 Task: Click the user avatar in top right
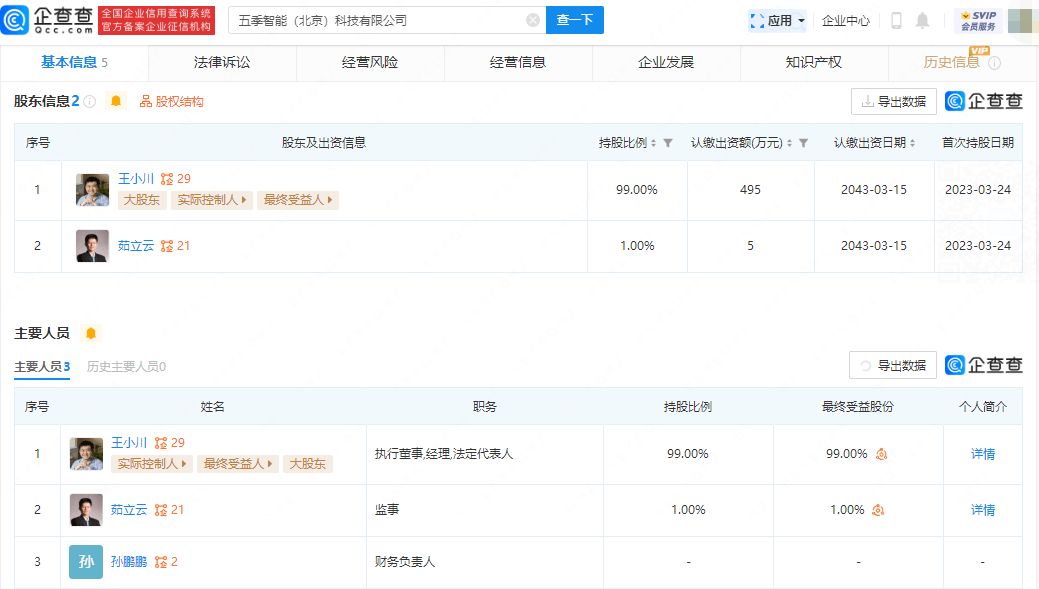tap(1022, 21)
